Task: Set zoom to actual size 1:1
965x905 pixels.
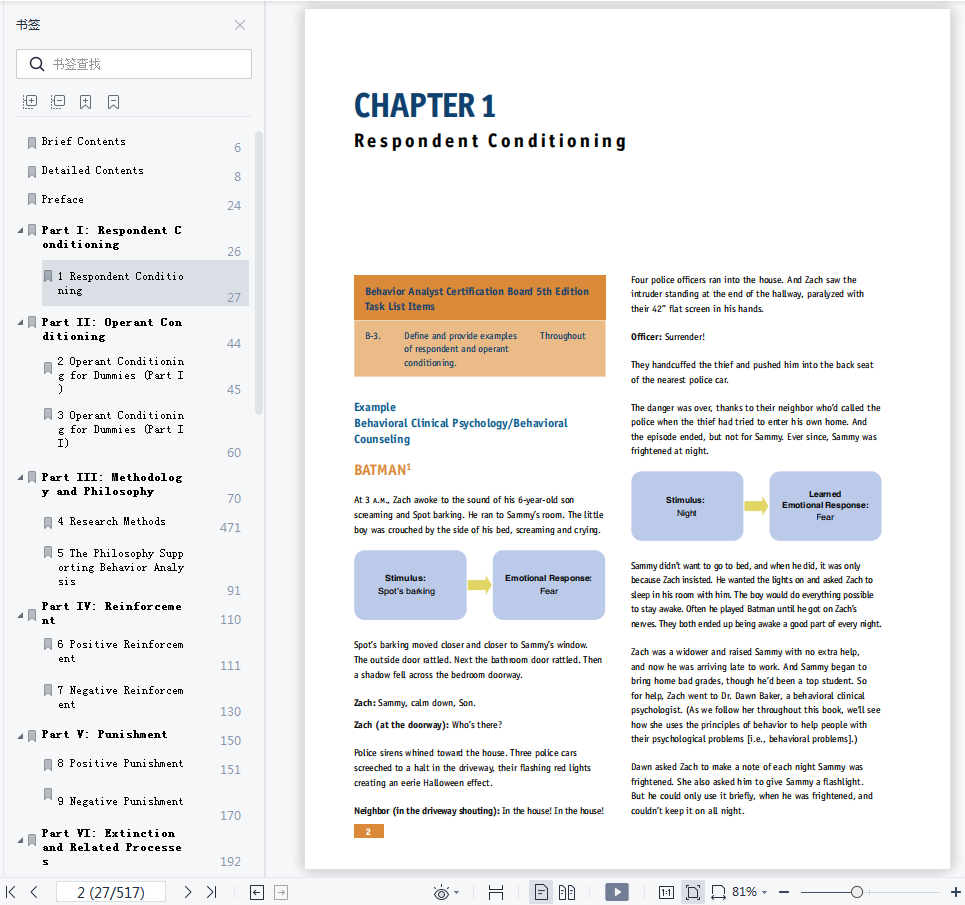Action: [666, 892]
